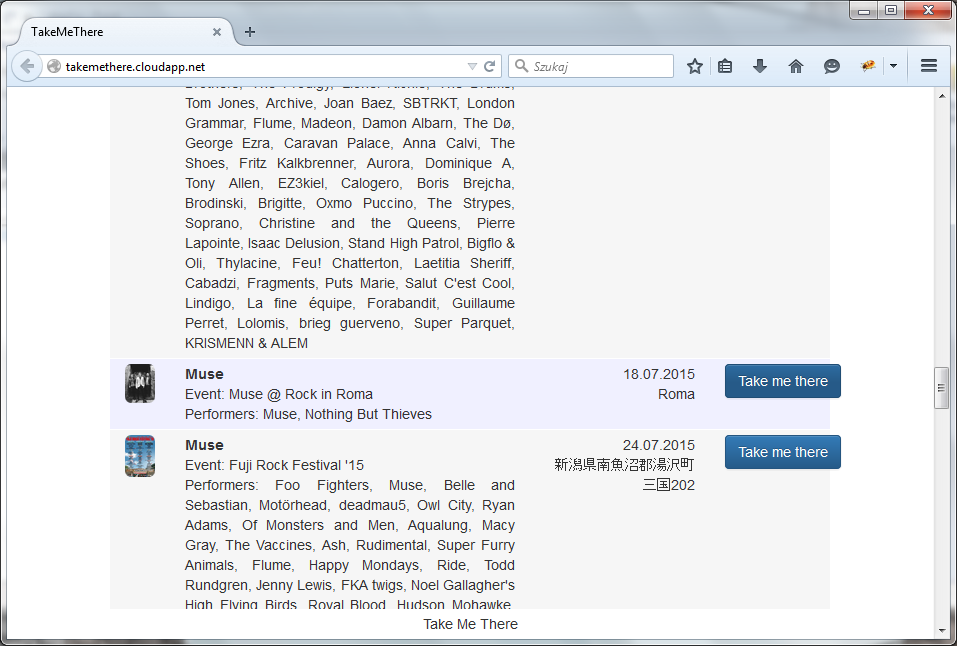Screen dimensions: 957x646
Task: Select the date 18.07.2015
Action: pyautogui.click(x=659, y=374)
